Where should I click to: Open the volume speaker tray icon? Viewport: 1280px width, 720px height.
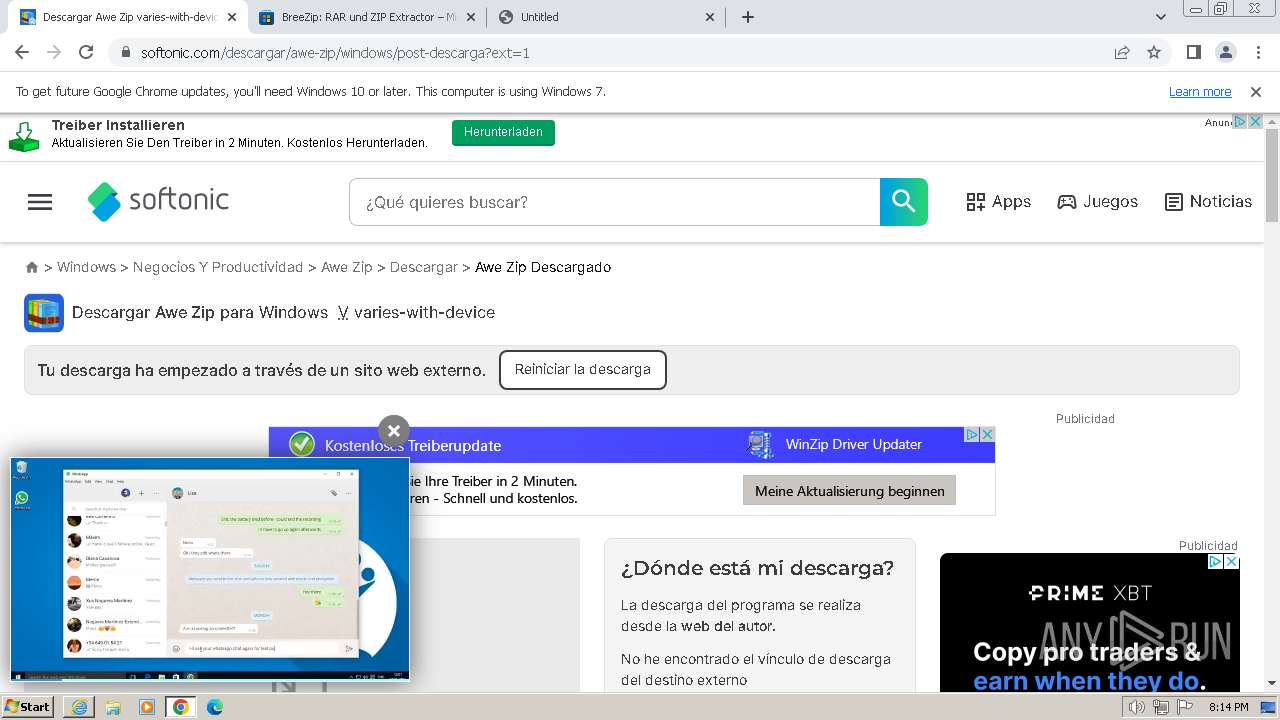(1136, 708)
